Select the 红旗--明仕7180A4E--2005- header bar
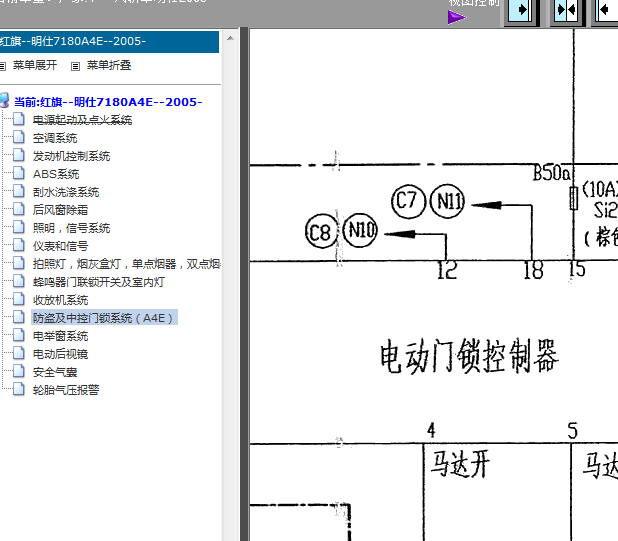The height and width of the screenshot is (541, 618). tap(109, 41)
